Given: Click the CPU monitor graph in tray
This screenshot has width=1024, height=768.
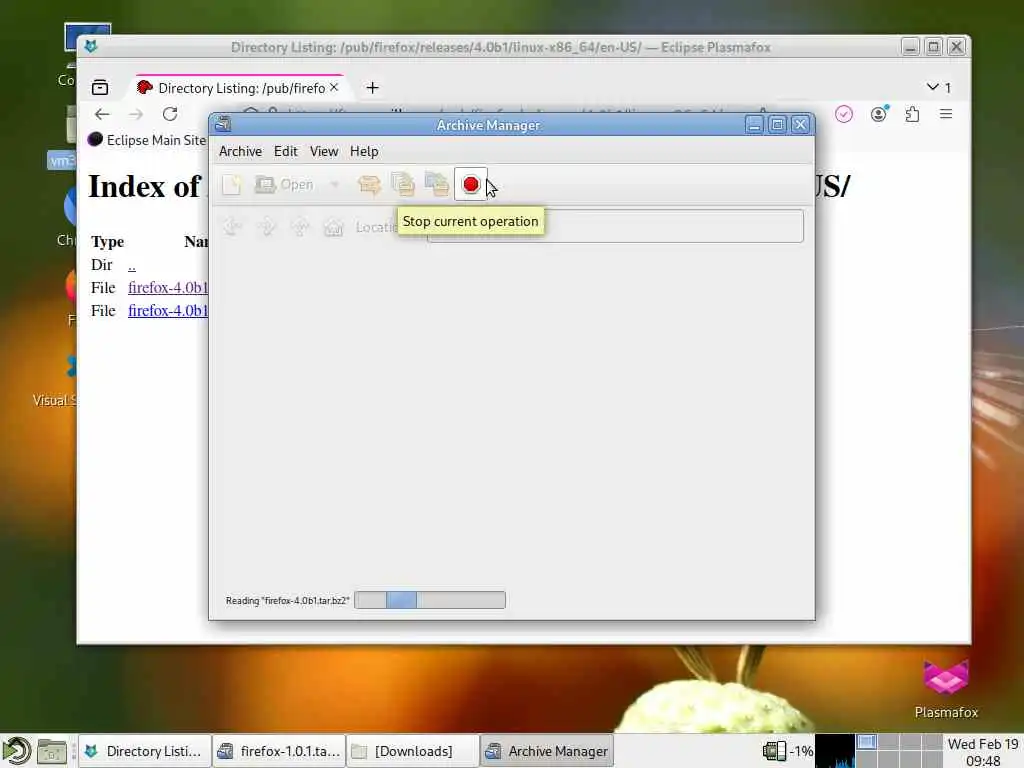Looking at the screenshot, I should [x=835, y=751].
